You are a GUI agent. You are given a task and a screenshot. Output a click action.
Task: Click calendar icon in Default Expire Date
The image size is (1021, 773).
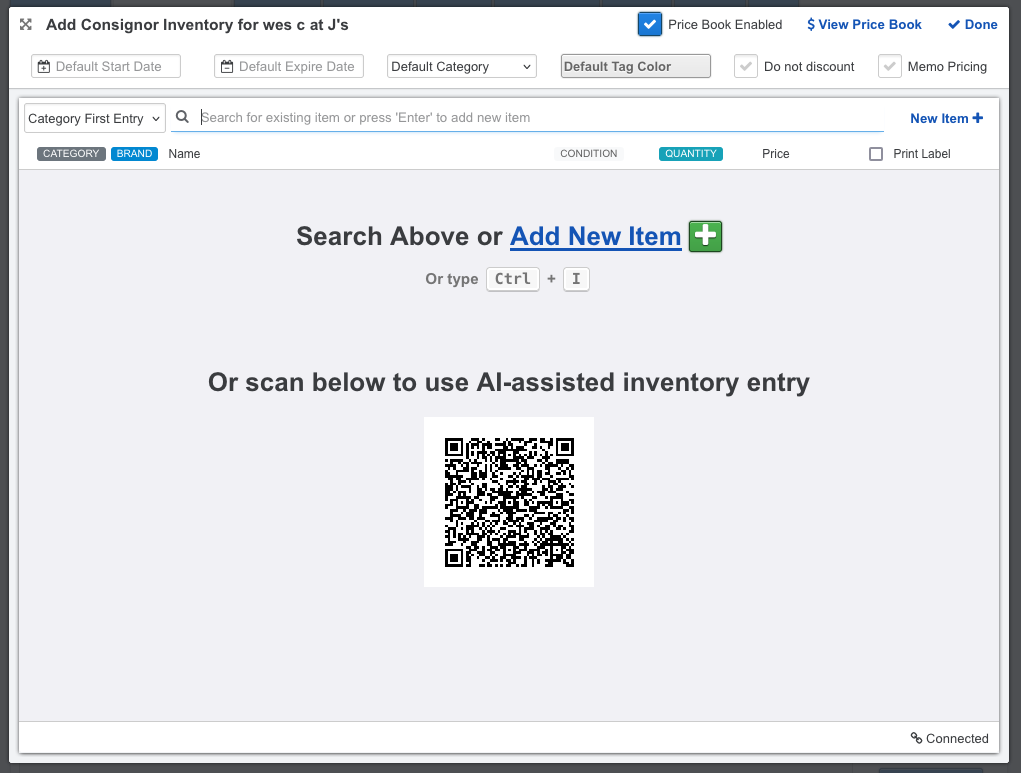click(227, 67)
